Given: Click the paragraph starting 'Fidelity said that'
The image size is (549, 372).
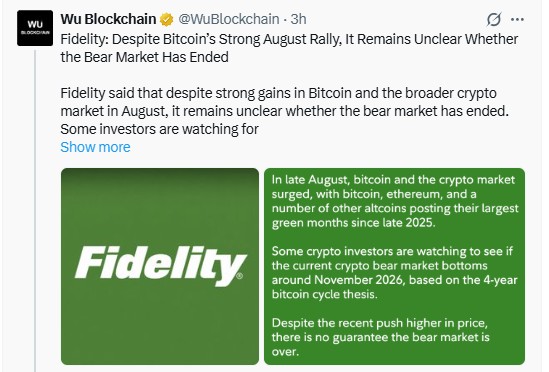Looking at the screenshot, I should [284, 111].
